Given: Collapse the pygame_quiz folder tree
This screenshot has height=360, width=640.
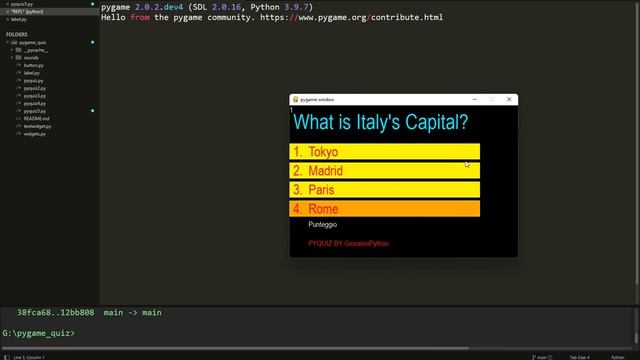Looking at the screenshot, I should click(x=7, y=42).
